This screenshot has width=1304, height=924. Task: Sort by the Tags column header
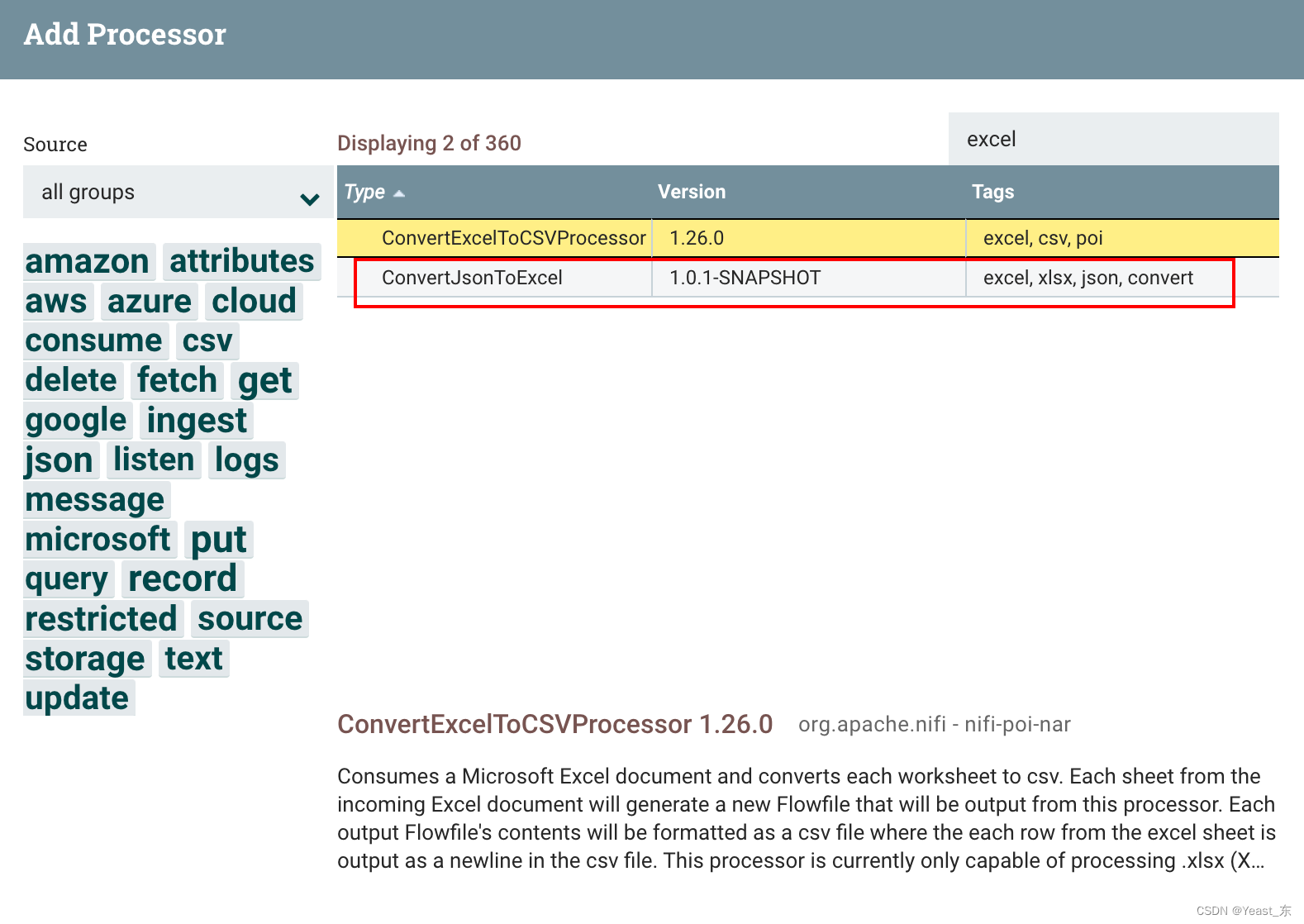(992, 192)
